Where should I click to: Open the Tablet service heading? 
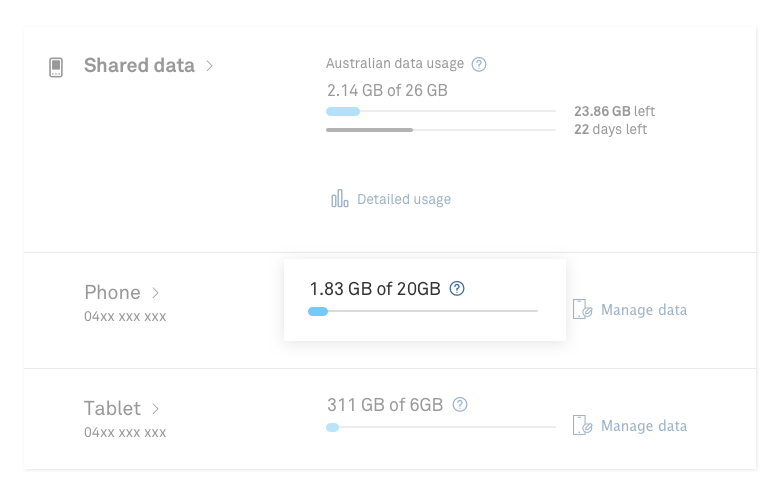(112, 409)
